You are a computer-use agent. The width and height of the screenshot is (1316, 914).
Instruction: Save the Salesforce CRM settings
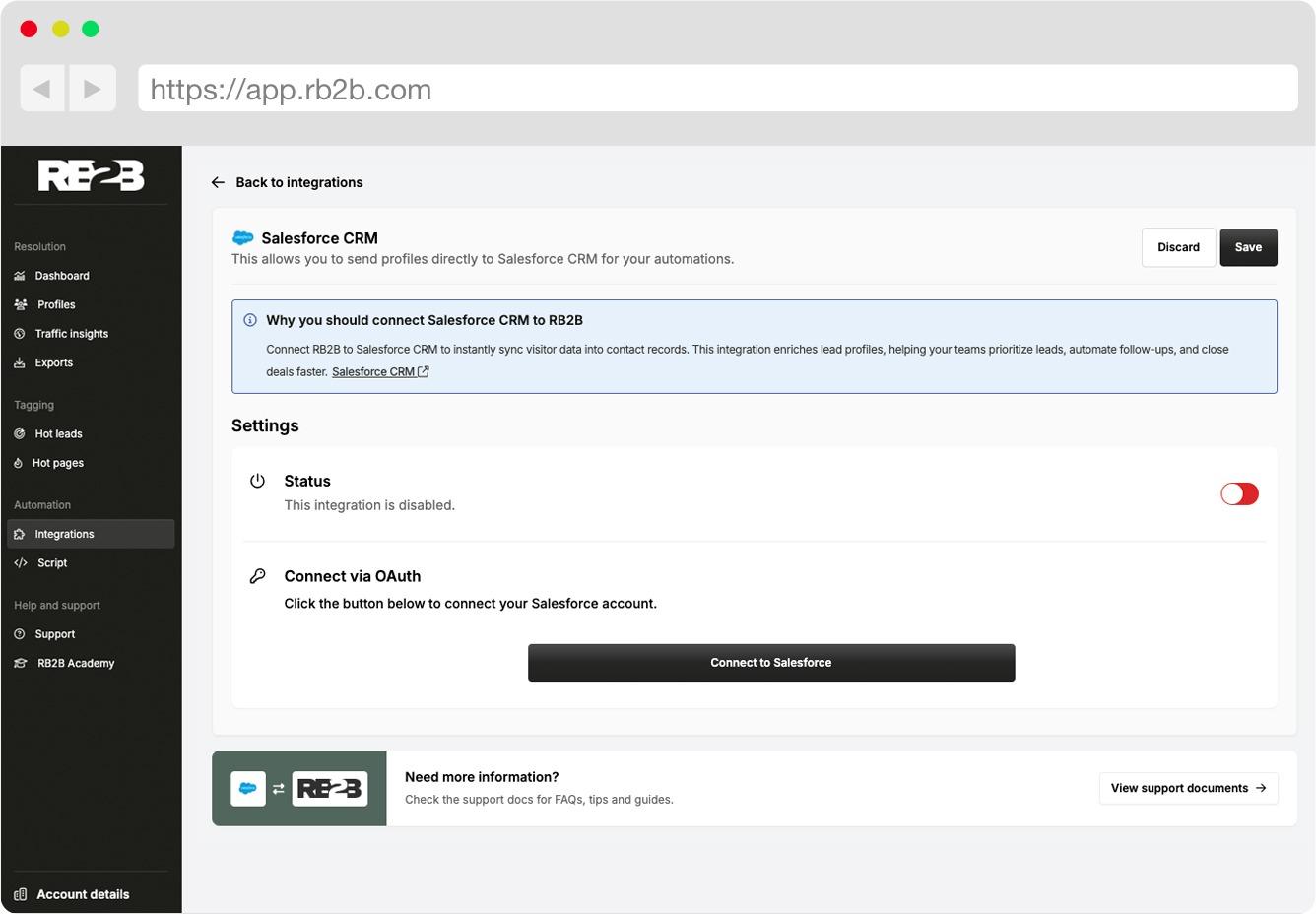point(1248,247)
